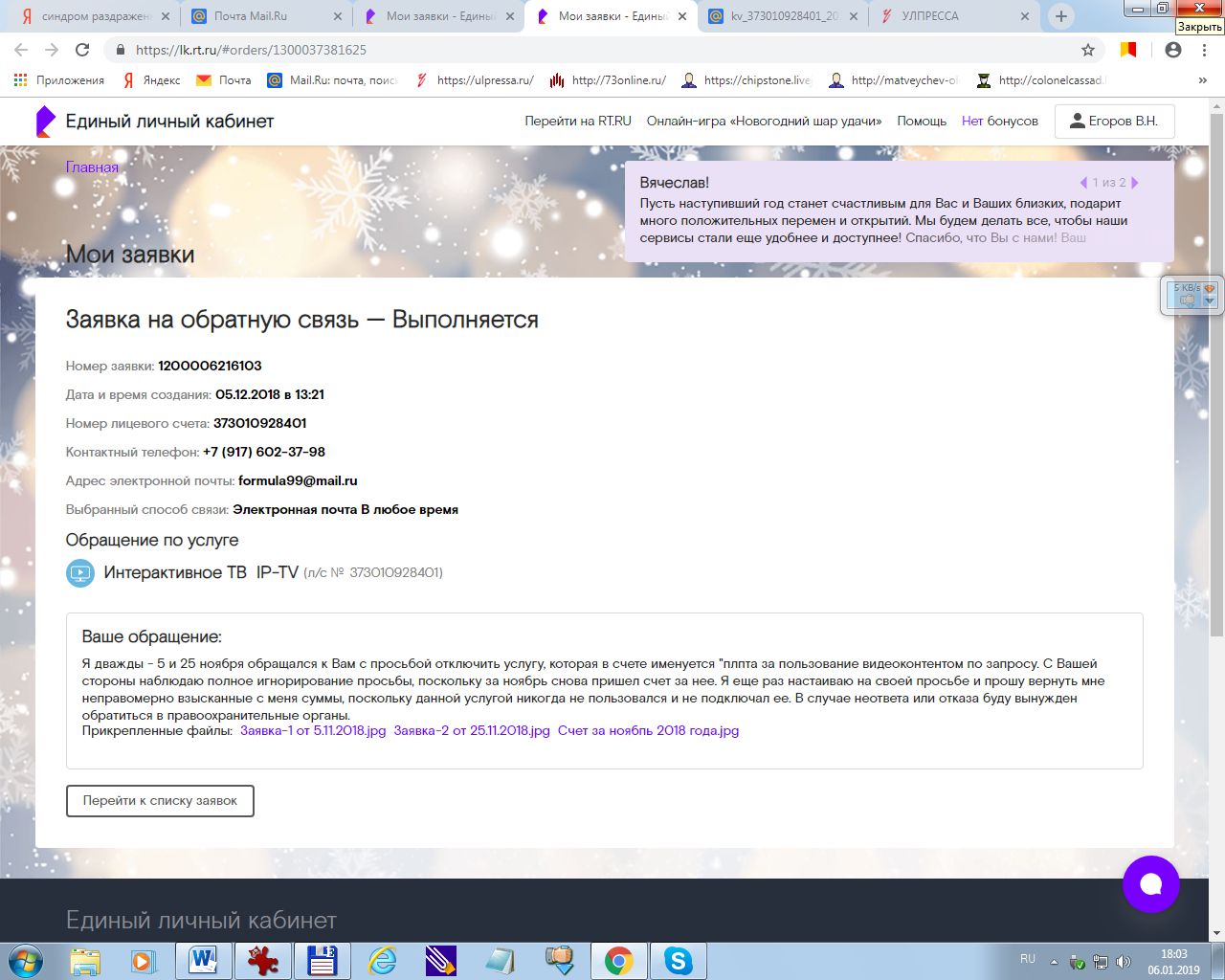The width and height of the screenshot is (1225, 980).
Task: Go to the Главная breadcrumb
Action: pos(92,167)
